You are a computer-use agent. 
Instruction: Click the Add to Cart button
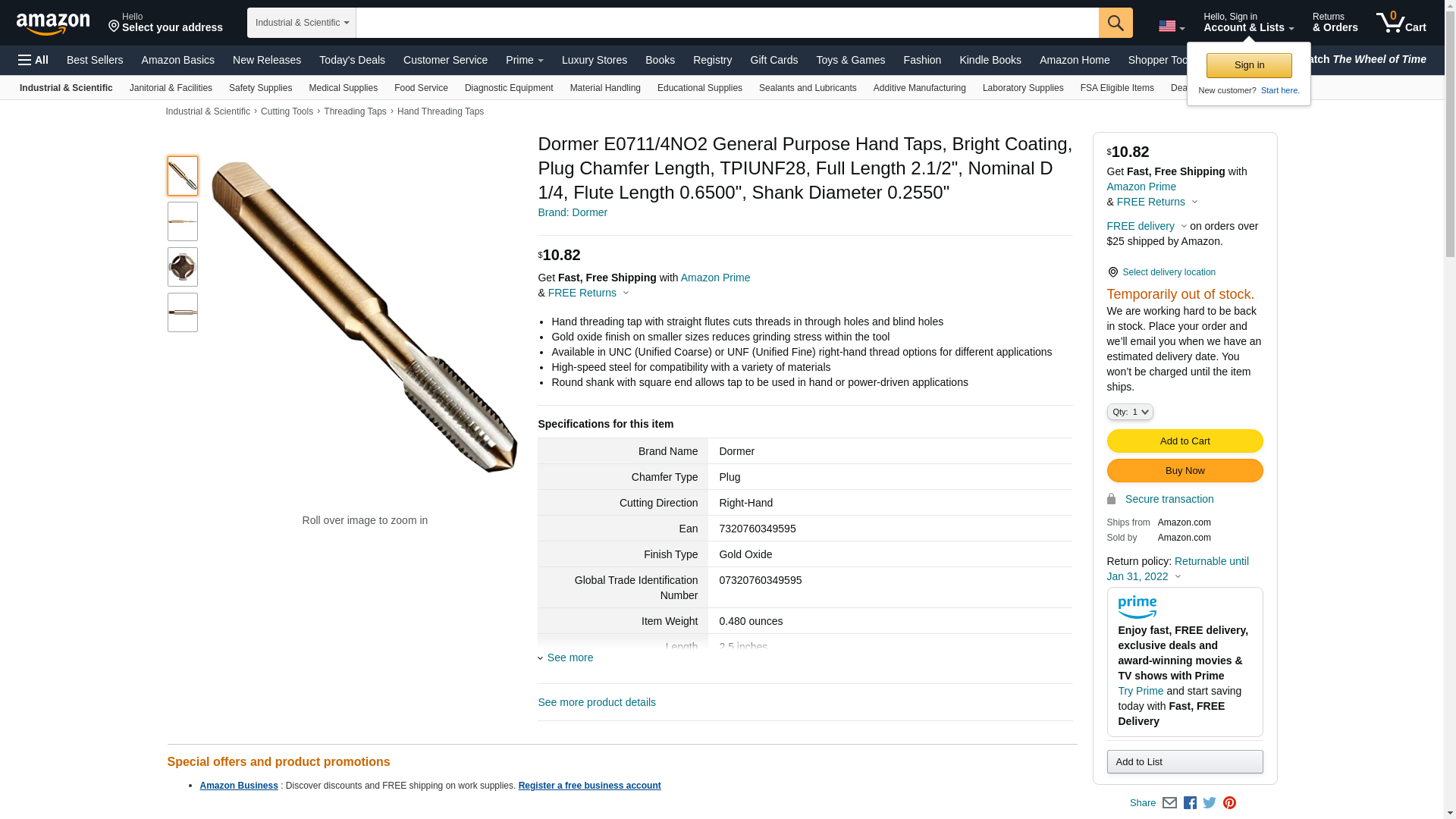[1185, 441]
